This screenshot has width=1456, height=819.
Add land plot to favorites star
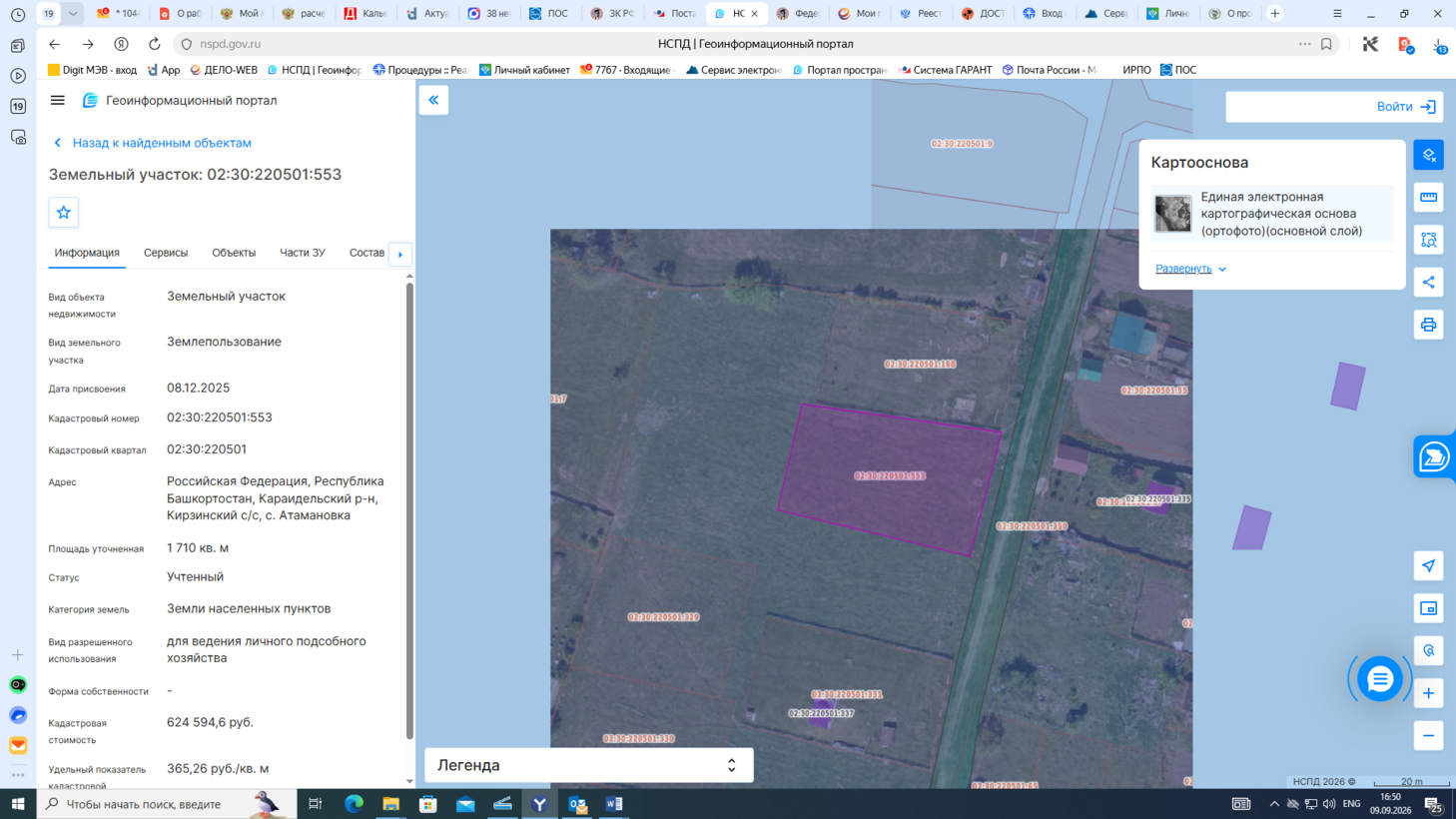pos(64,212)
